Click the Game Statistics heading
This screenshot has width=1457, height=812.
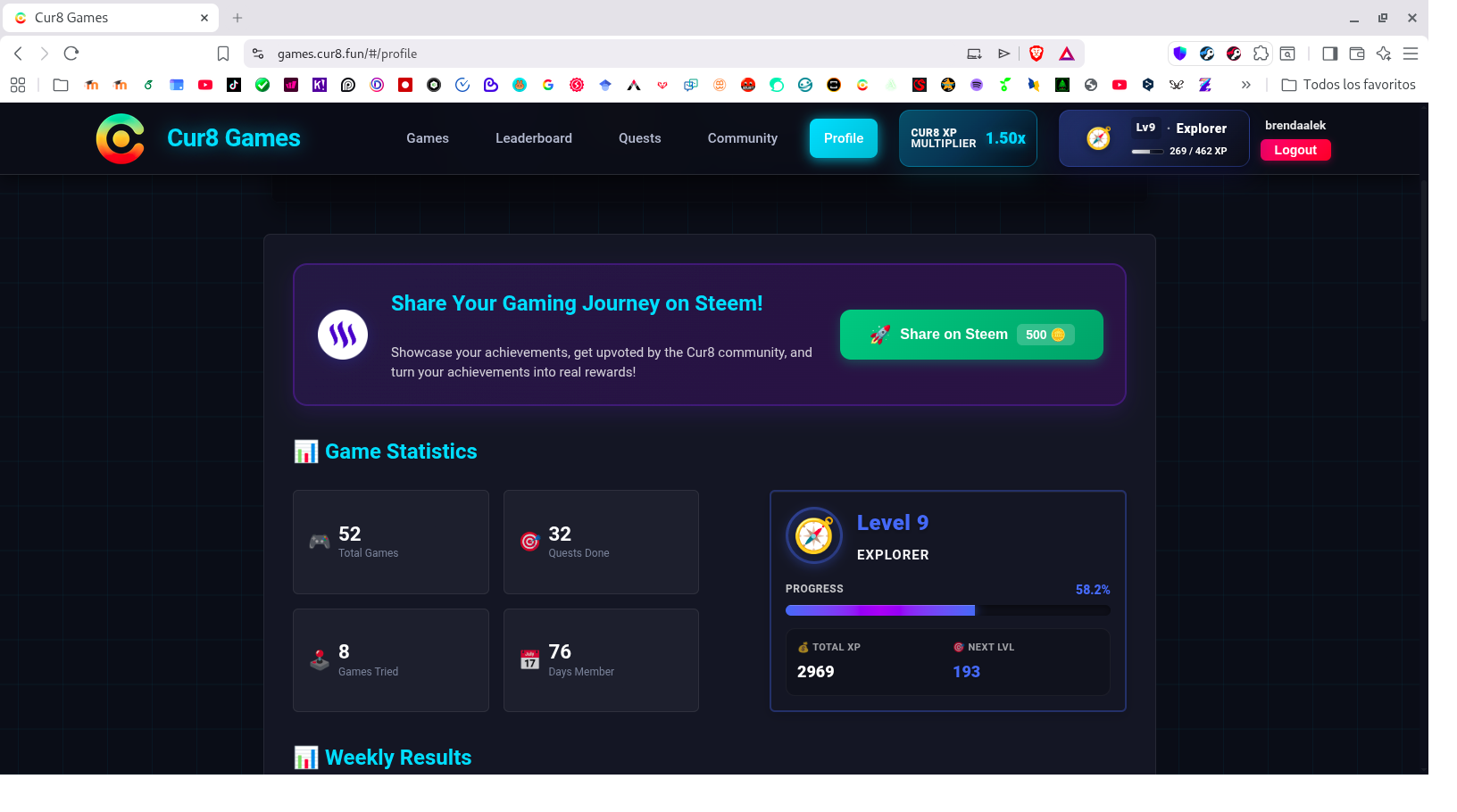click(x=401, y=452)
